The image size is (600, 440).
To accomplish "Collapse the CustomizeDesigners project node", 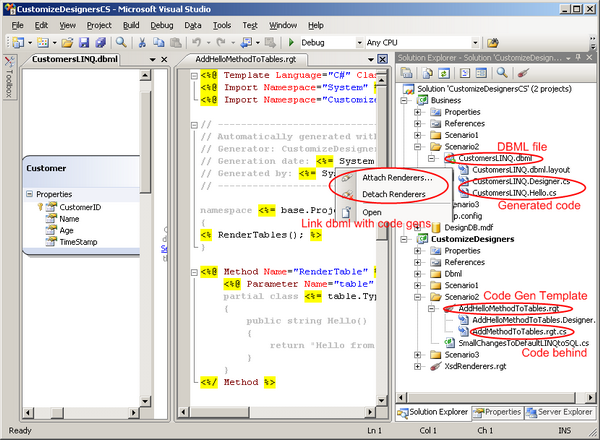I will [x=404, y=239].
